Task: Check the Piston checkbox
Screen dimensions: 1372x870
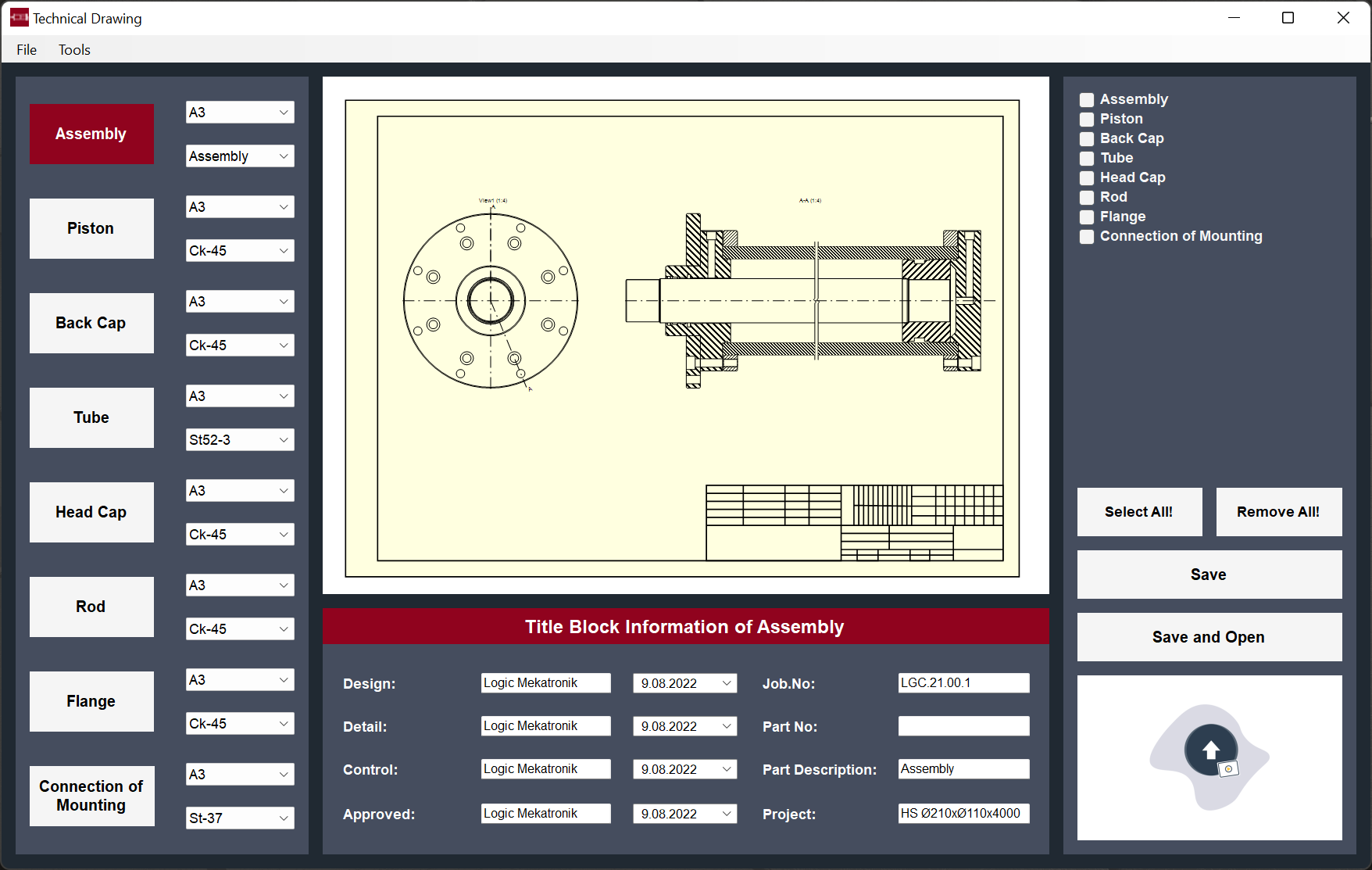Action: 1087,120
